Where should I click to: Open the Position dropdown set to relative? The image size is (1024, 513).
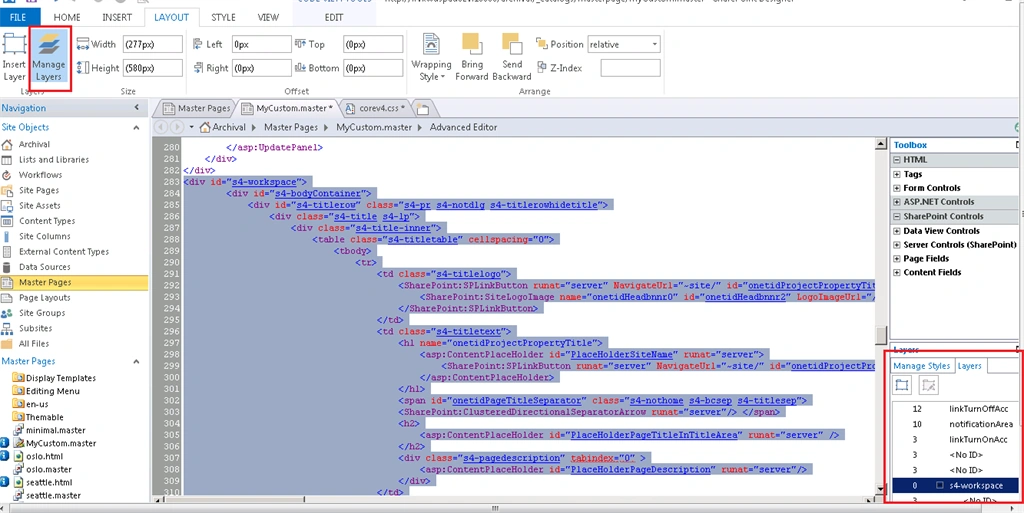tap(624, 44)
